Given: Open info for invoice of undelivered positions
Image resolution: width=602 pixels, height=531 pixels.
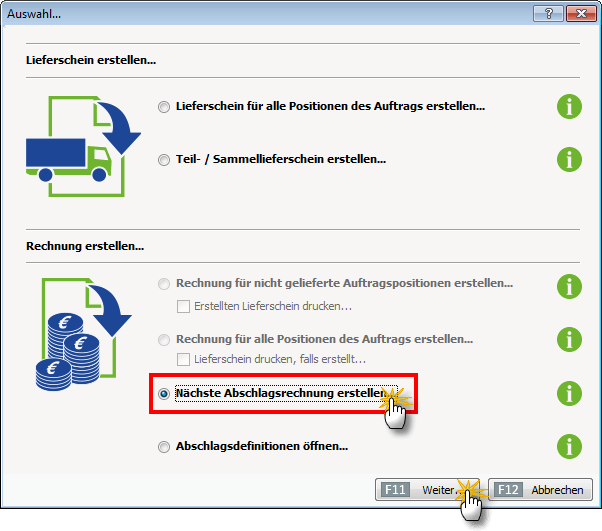Looking at the screenshot, I should (569, 286).
